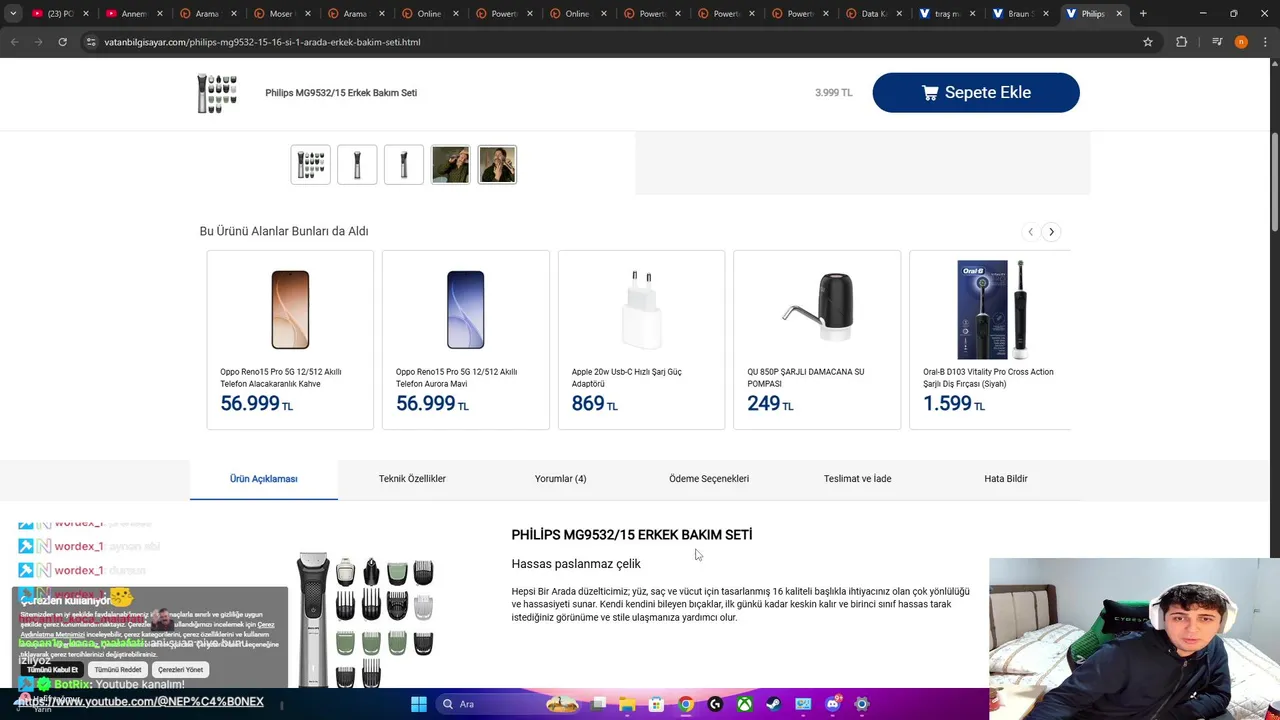The height and width of the screenshot is (720, 1280).
Task: Open Apple 20w Usb-C charger product card
Action: [641, 340]
